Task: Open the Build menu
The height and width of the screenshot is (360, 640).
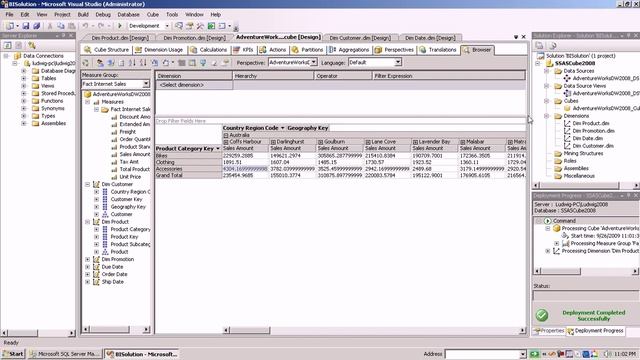Action: [x=83, y=14]
